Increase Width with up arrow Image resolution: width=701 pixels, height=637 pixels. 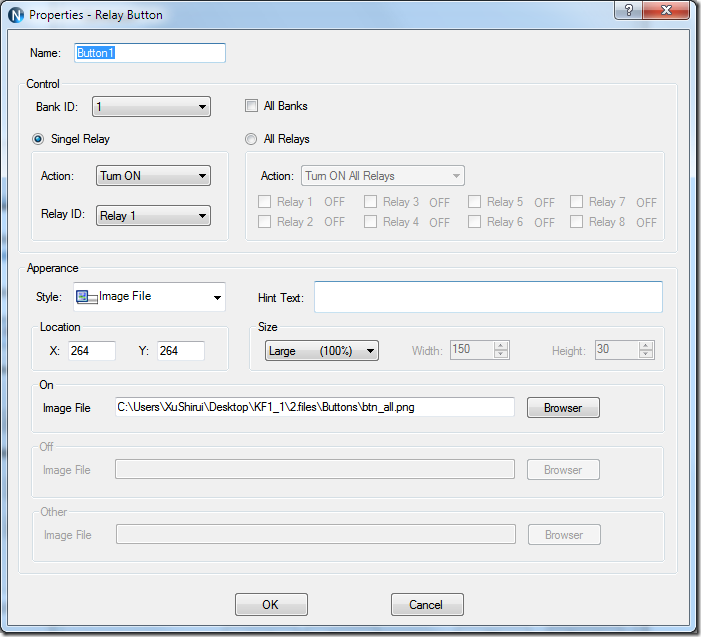[501, 346]
